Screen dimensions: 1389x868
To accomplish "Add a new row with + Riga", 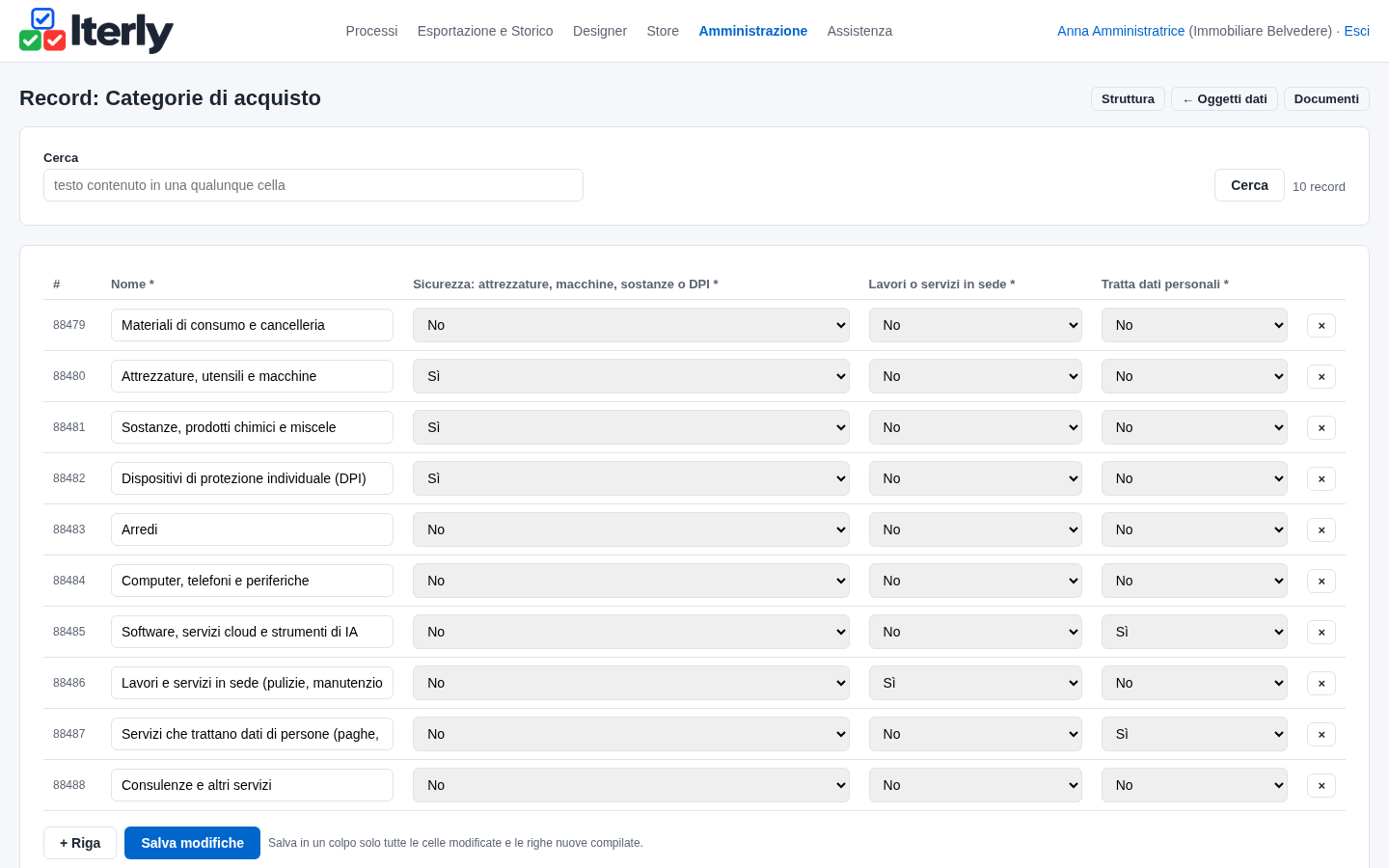I will click(x=80, y=843).
